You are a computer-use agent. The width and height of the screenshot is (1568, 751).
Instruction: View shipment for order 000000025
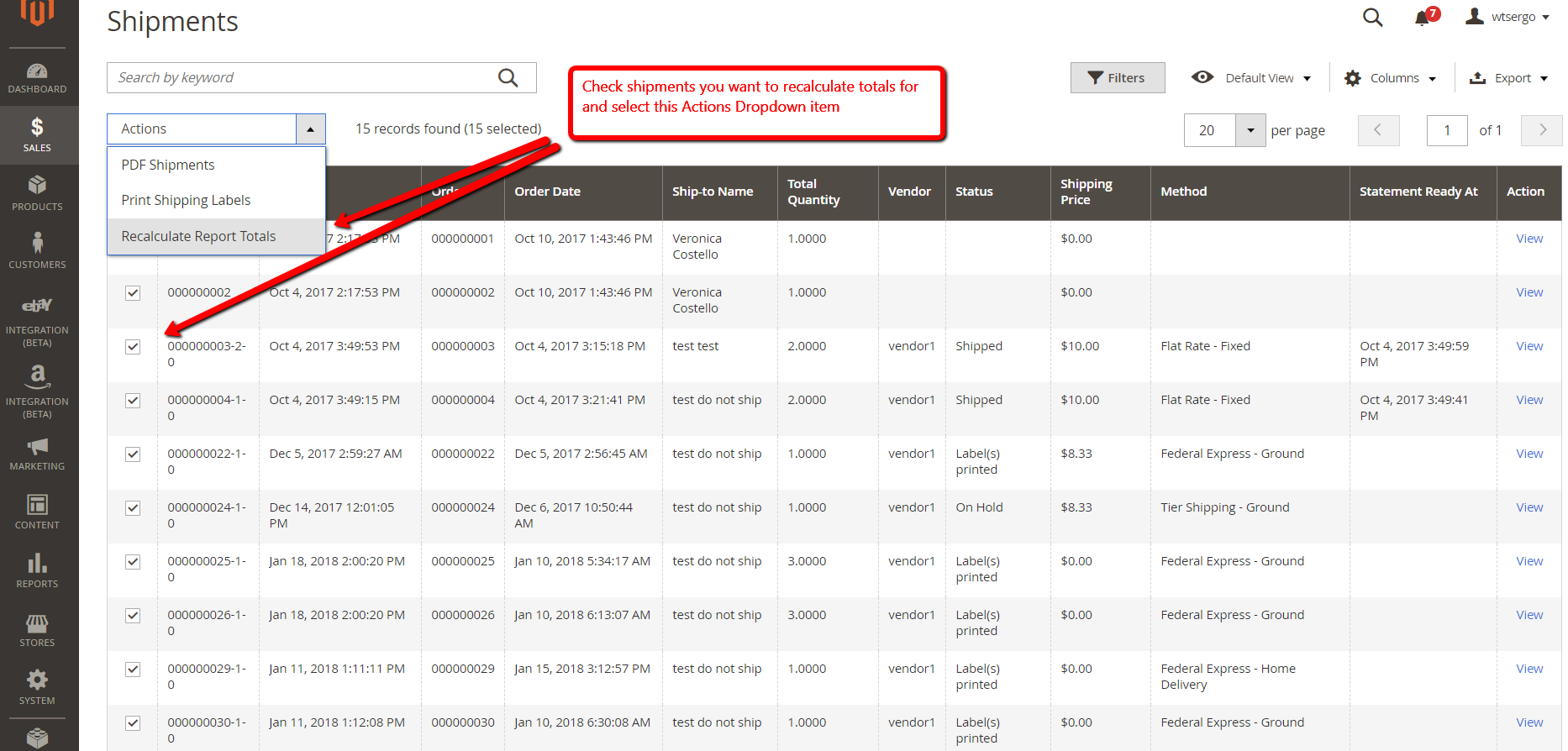[1529, 561]
